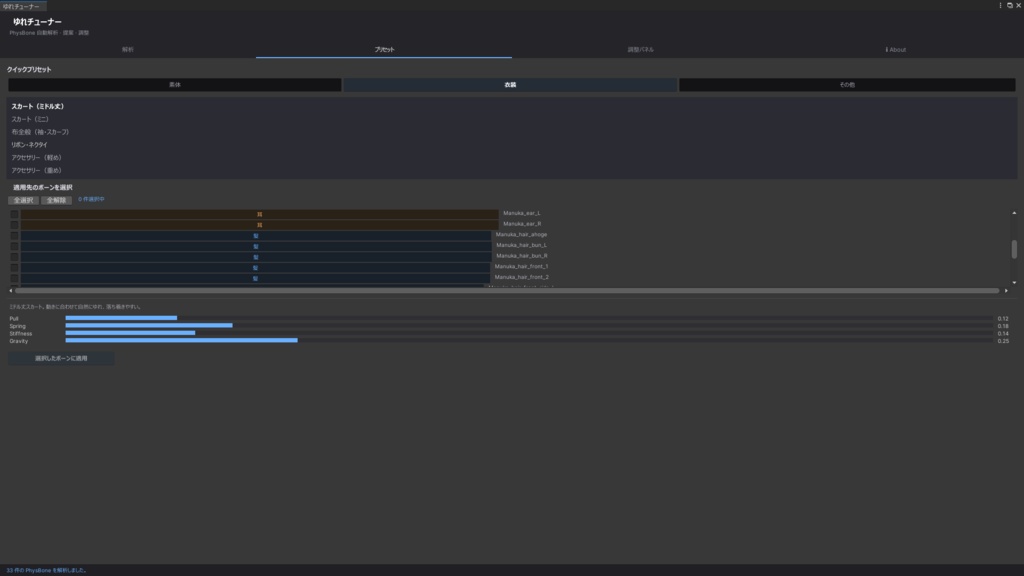Click the 髪 tag on the Manuka_hair_front_1 row
1024x576 pixels.
pyautogui.click(x=255, y=268)
